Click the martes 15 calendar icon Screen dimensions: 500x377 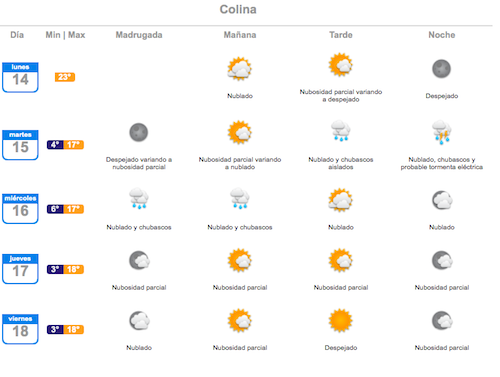tap(20, 145)
